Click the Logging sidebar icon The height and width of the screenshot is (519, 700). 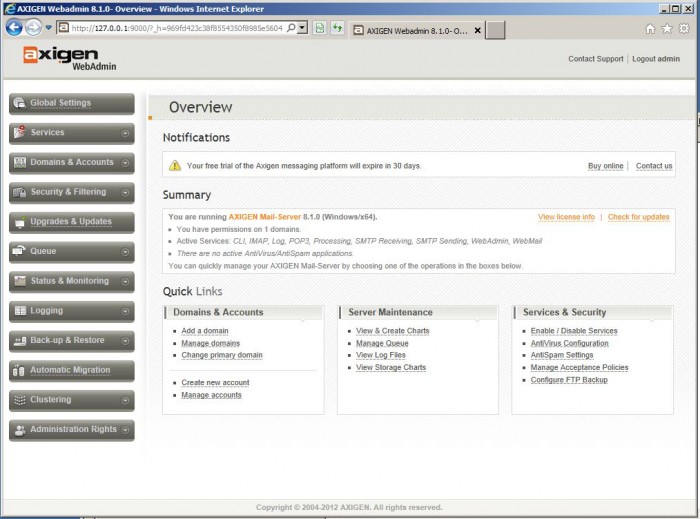pos(19,311)
